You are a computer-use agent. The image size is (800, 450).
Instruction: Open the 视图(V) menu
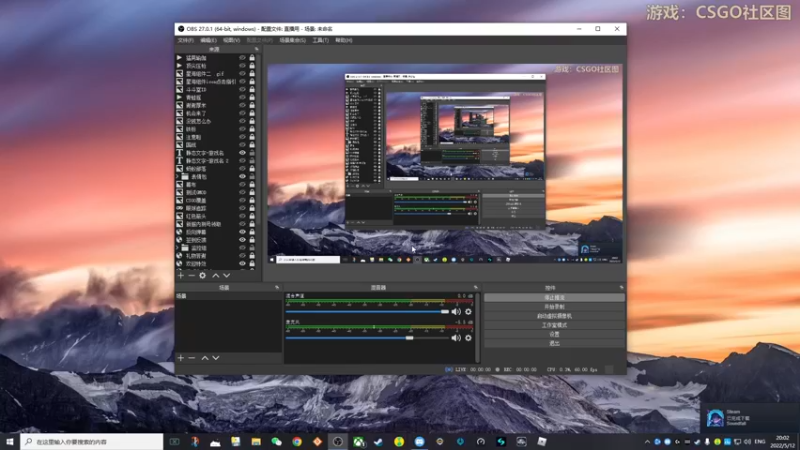point(231,40)
